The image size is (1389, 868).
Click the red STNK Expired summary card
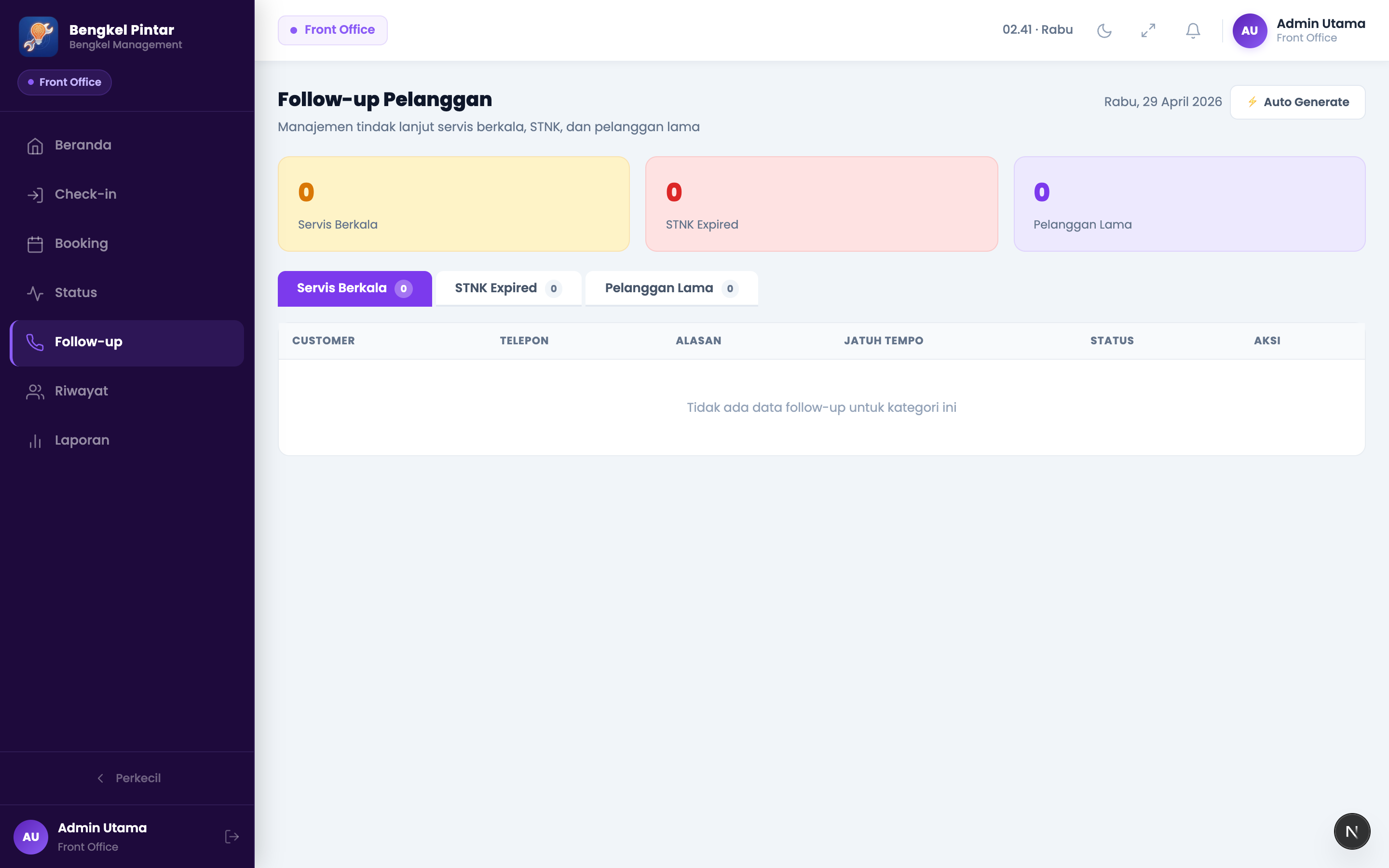[821, 204]
